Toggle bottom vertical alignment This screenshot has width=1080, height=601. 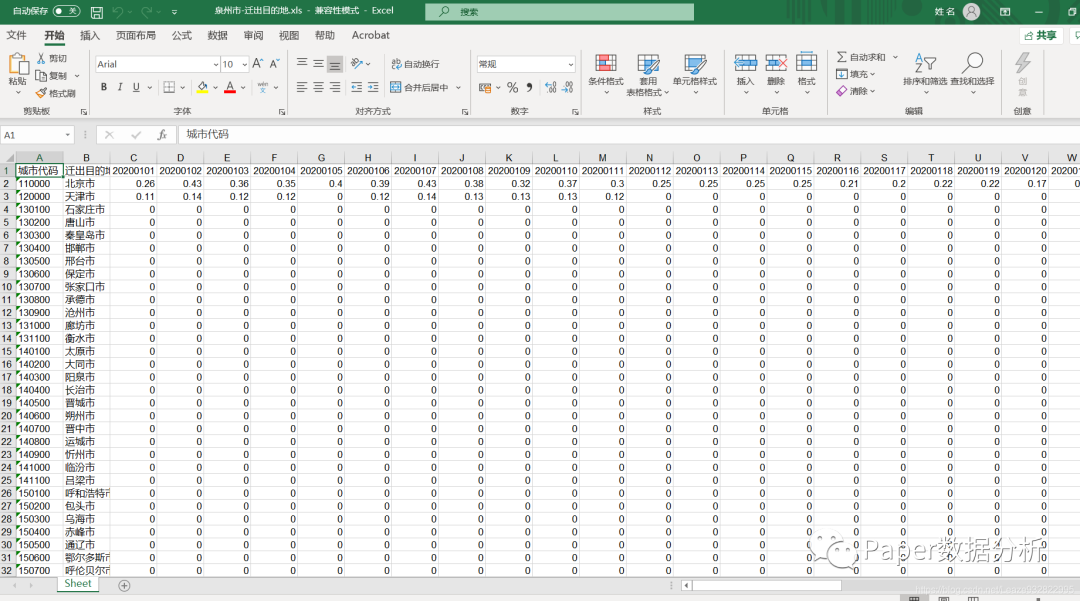pos(335,64)
